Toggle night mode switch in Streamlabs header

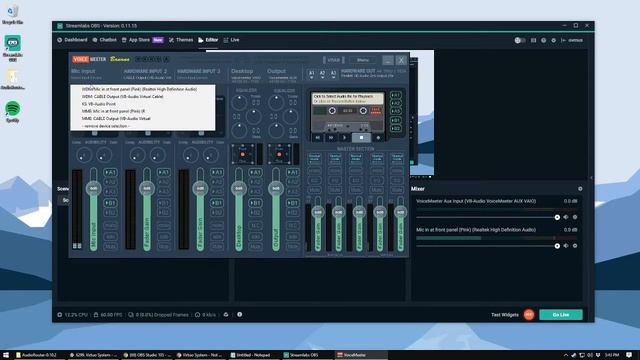pyautogui.click(x=520, y=40)
